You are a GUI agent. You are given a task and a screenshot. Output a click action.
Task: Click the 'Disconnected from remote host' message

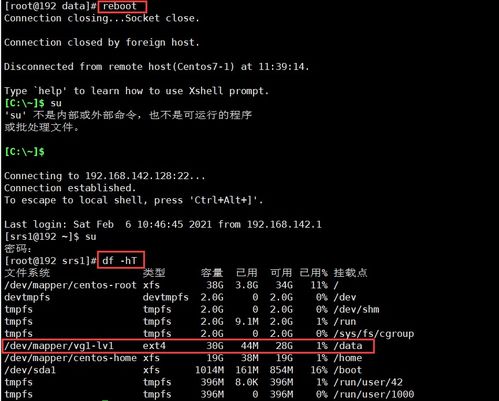157,67
